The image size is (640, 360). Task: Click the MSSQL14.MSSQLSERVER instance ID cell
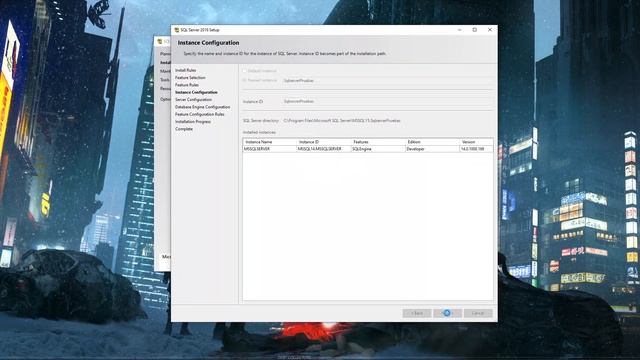click(x=324, y=149)
